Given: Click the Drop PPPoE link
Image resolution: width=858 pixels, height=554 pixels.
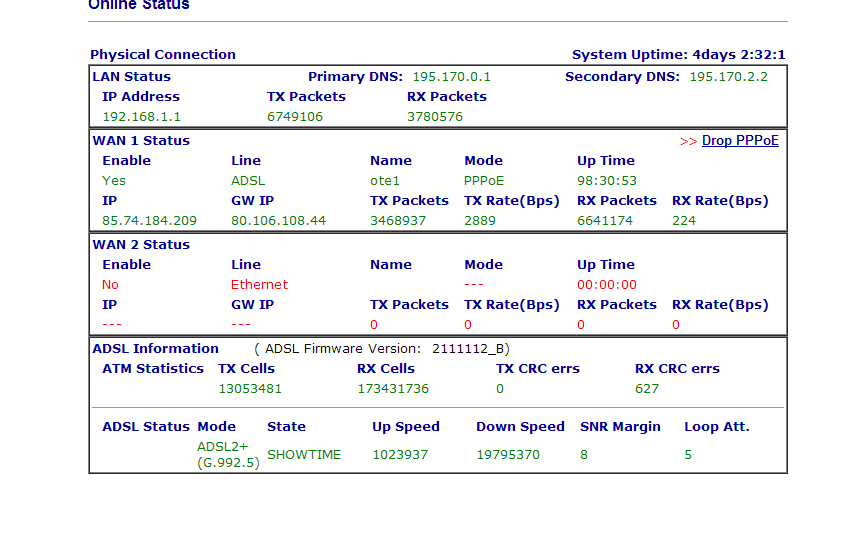Looking at the screenshot, I should coord(740,141).
